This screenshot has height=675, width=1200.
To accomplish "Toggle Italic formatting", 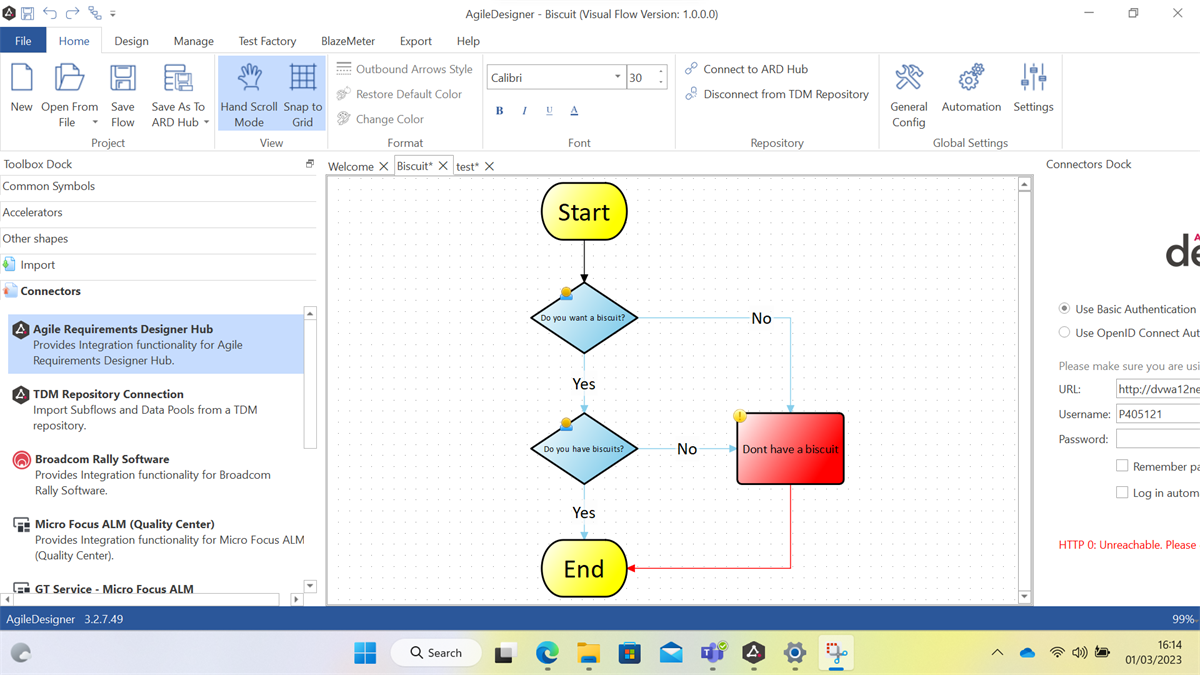I will (x=524, y=111).
